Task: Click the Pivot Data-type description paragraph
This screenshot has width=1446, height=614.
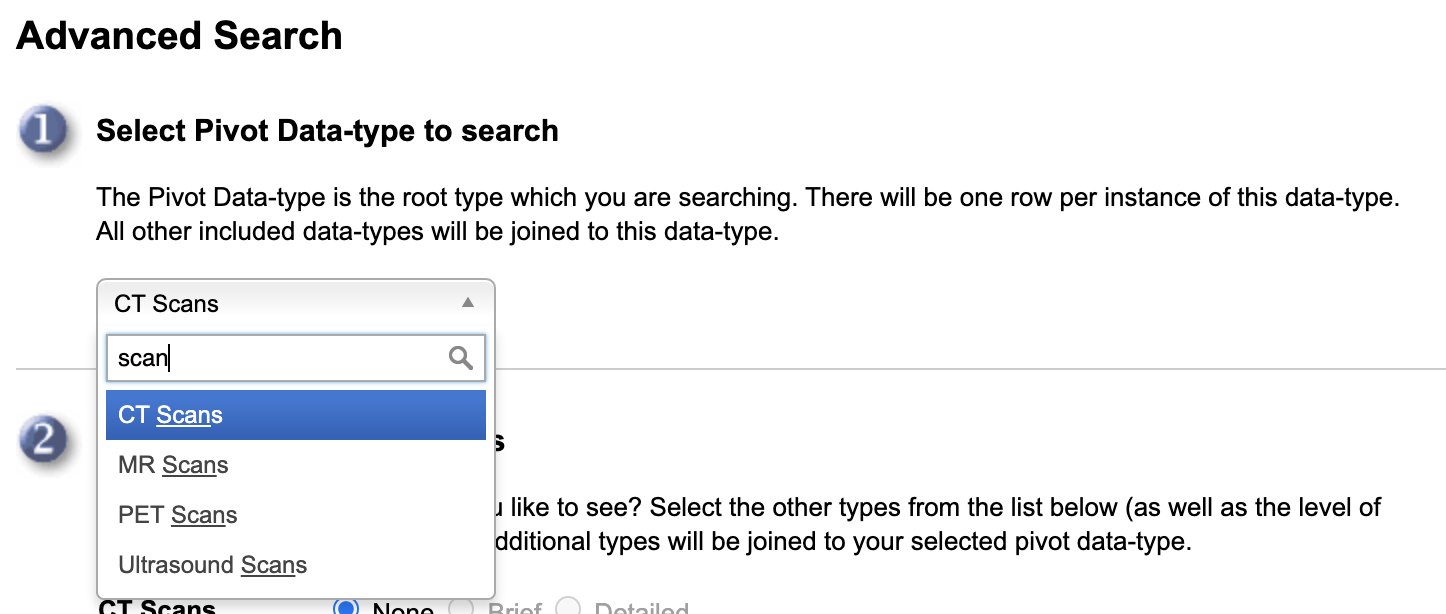Action: [x=746, y=214]
